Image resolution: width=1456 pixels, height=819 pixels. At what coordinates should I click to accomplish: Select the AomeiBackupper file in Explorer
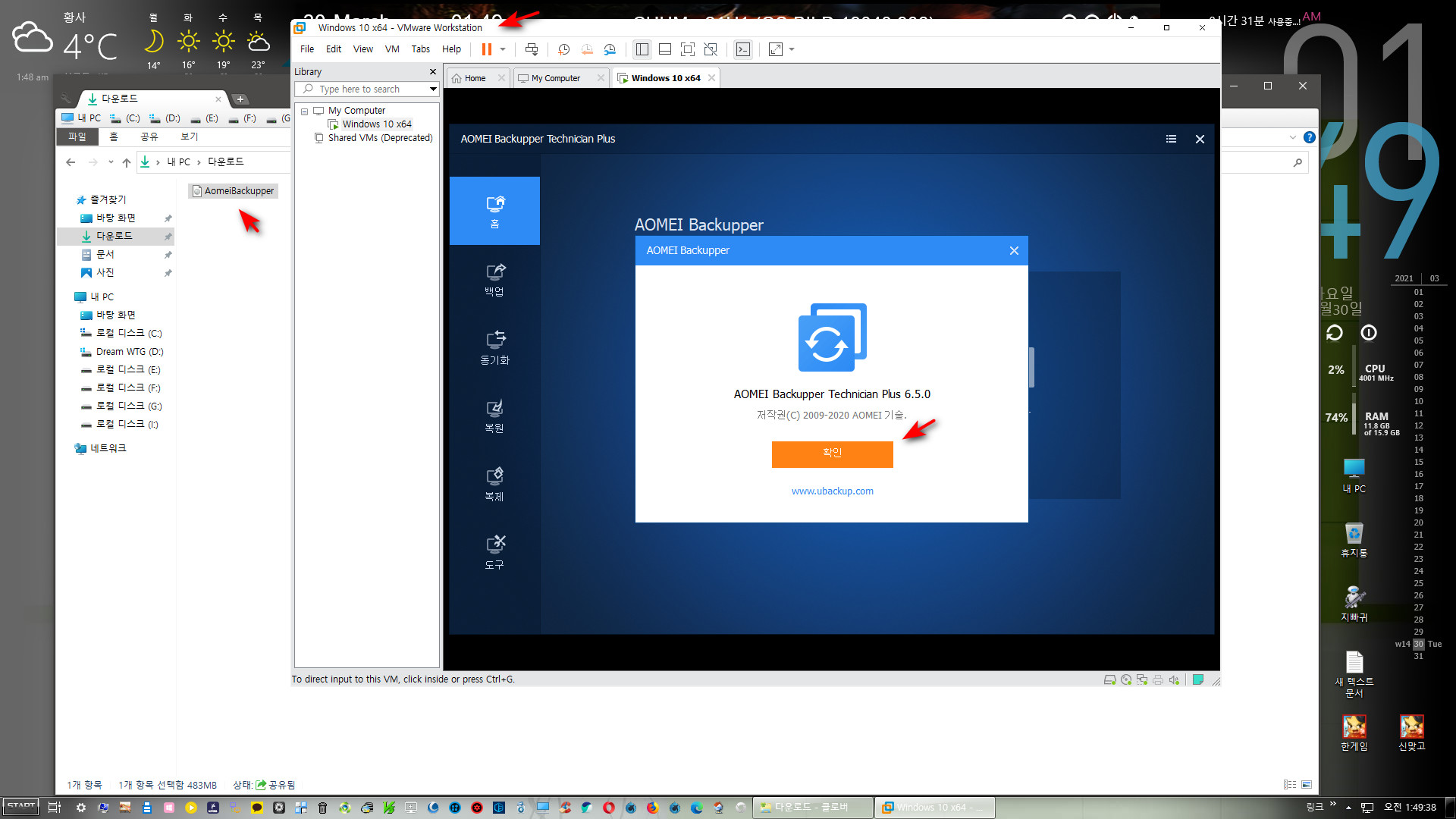[x=234, y=191]
